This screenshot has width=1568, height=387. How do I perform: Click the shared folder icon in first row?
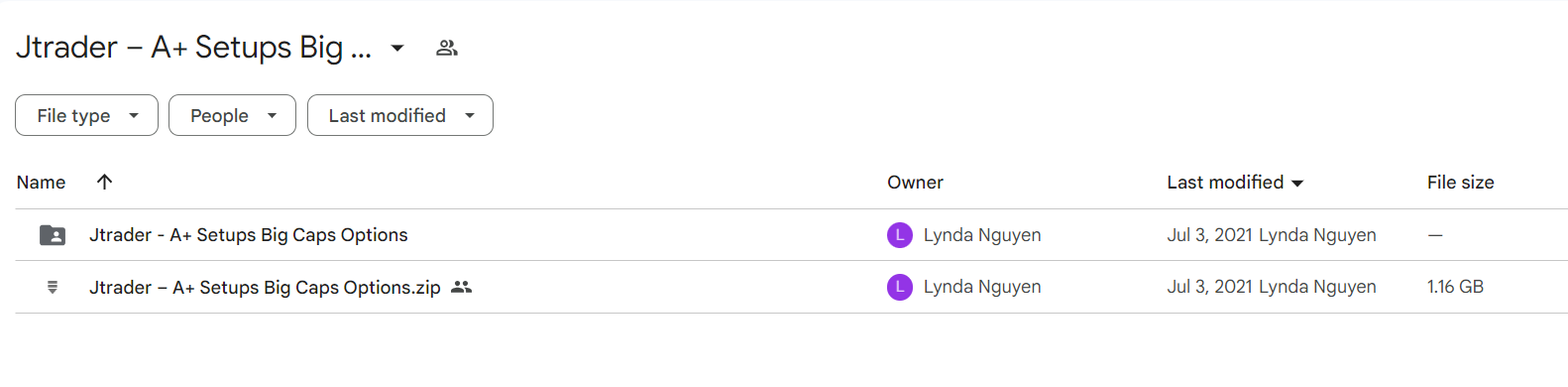point(53,235)
